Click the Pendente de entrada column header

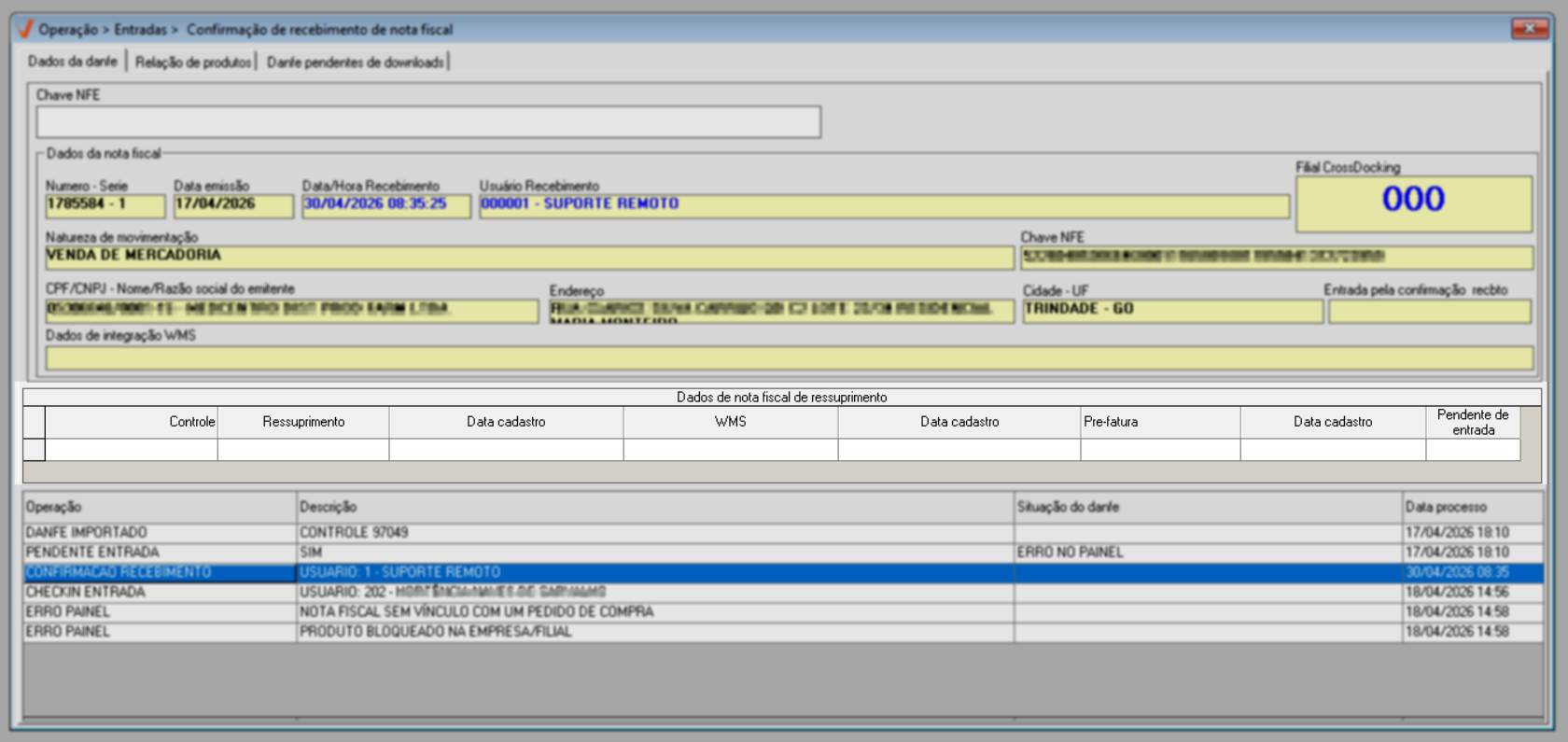(1473, 422)
